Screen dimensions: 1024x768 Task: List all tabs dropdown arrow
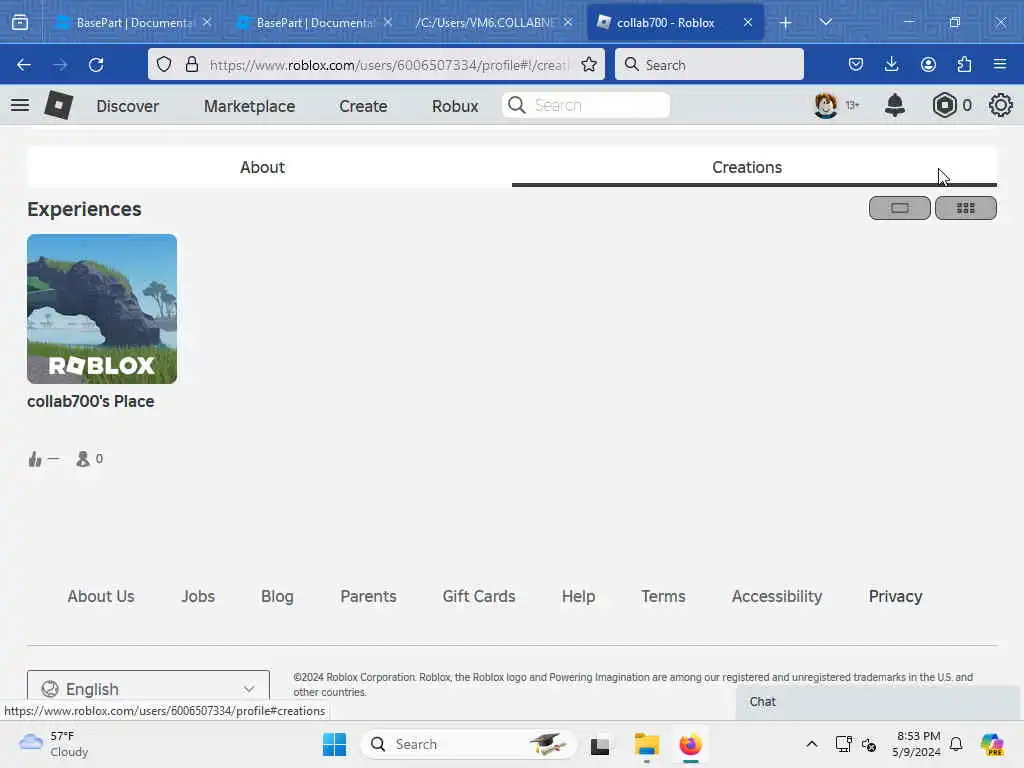tap(825, 22)
